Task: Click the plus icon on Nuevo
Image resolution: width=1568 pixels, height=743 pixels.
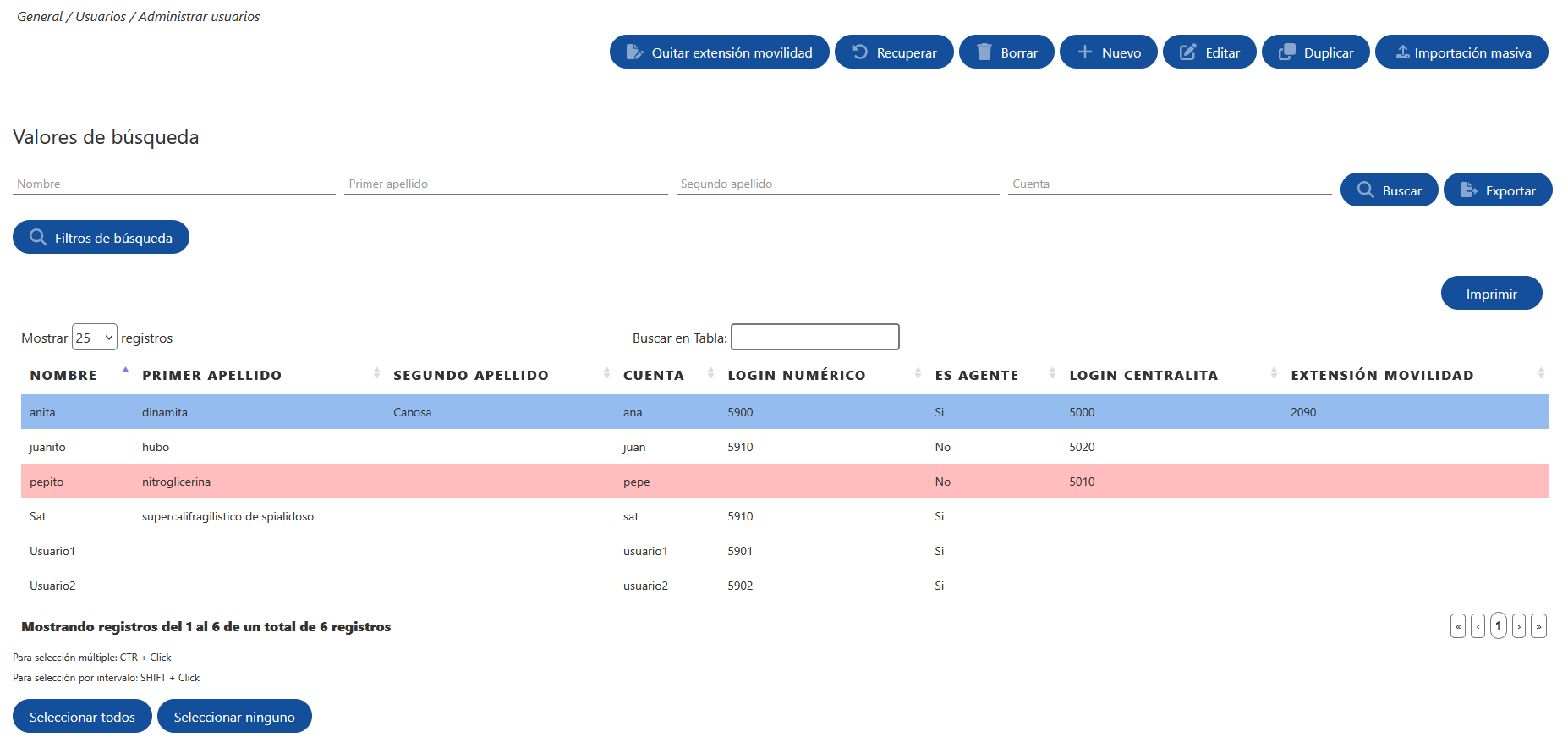Action: pos(1085,52)
